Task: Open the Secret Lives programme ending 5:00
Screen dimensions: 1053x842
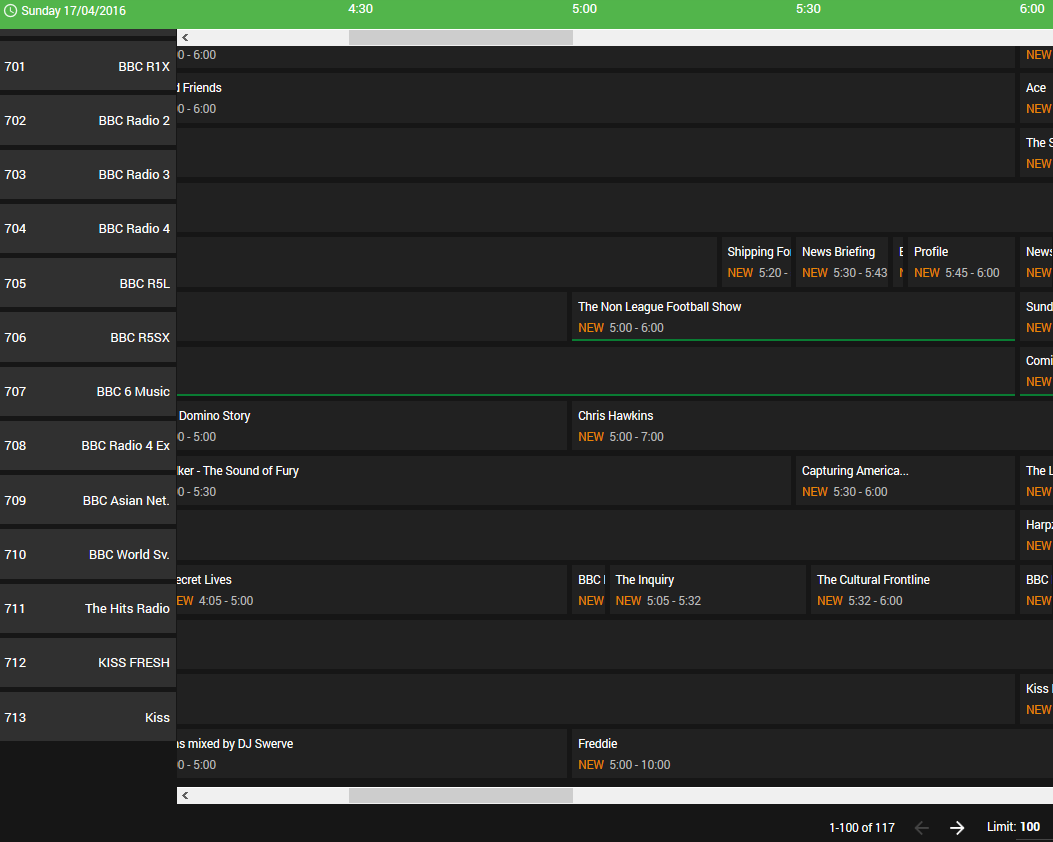Action: pos(372,590)
